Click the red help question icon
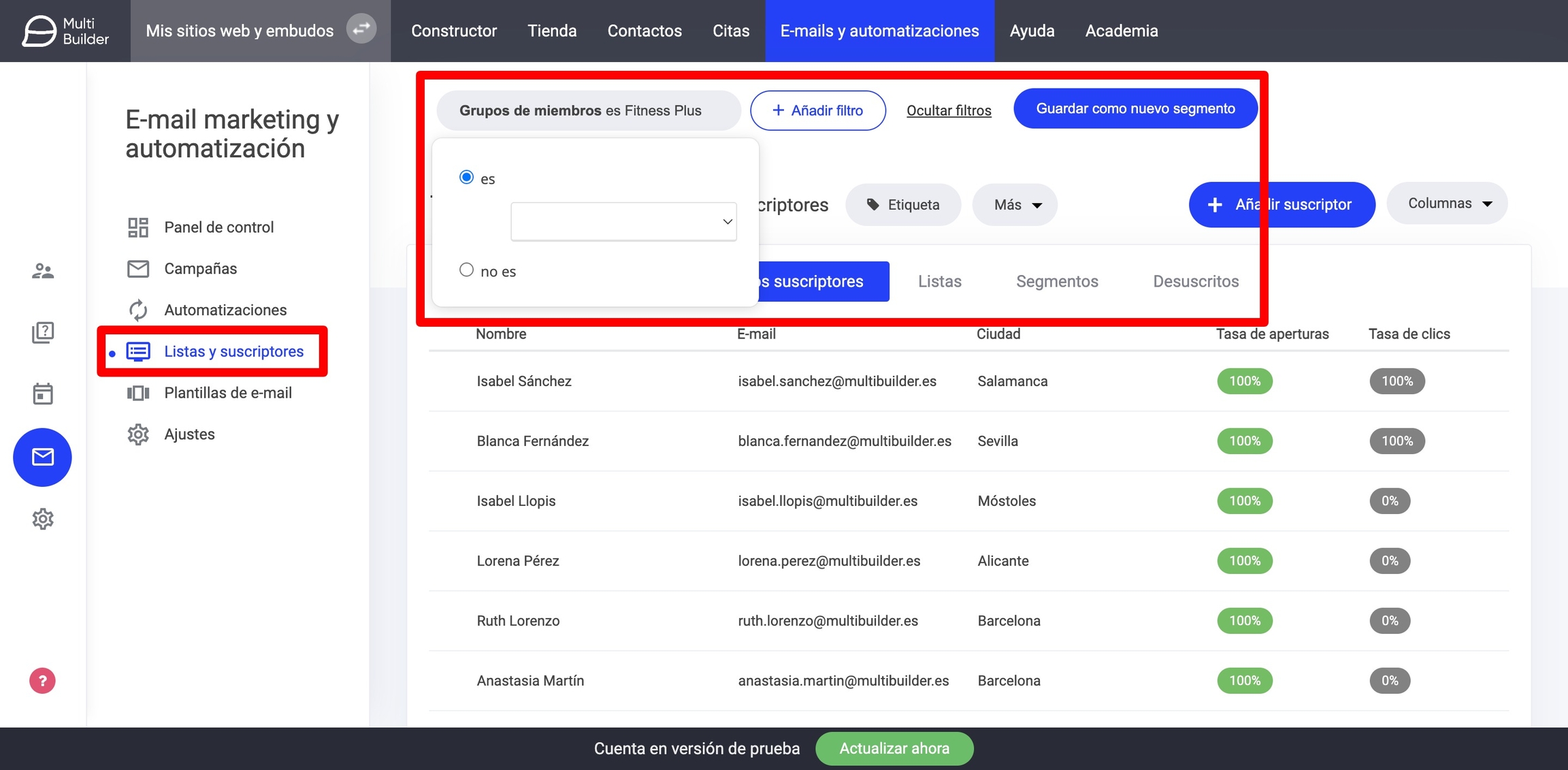The height and width of the screenshot is (770, 1568). click(x=42, y=680)
